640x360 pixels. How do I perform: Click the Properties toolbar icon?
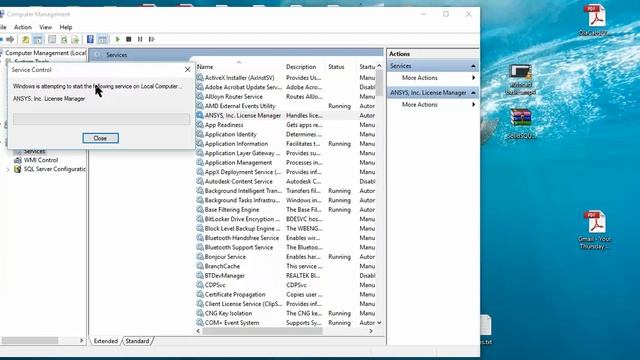tap(52, 39)
